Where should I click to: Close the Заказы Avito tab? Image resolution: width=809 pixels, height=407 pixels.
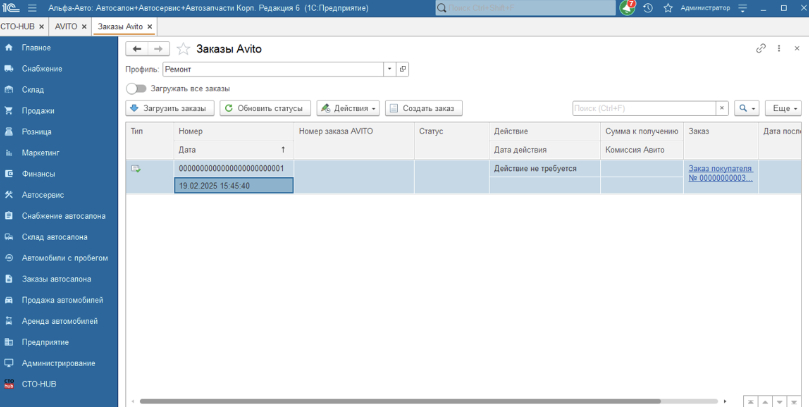click(x=150, y=27)
